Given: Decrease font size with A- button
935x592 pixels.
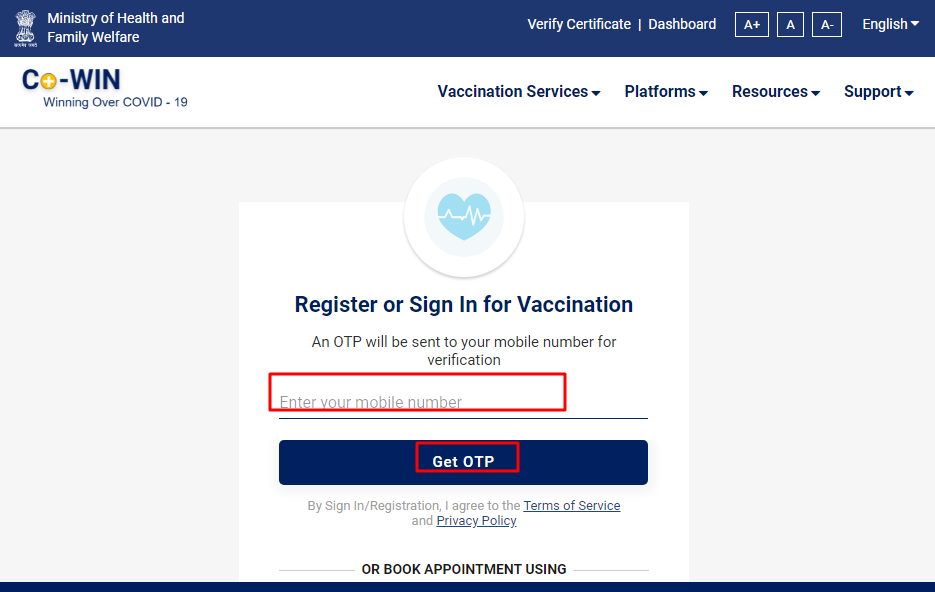Looking at the screenshot, I should click(826, 25).
